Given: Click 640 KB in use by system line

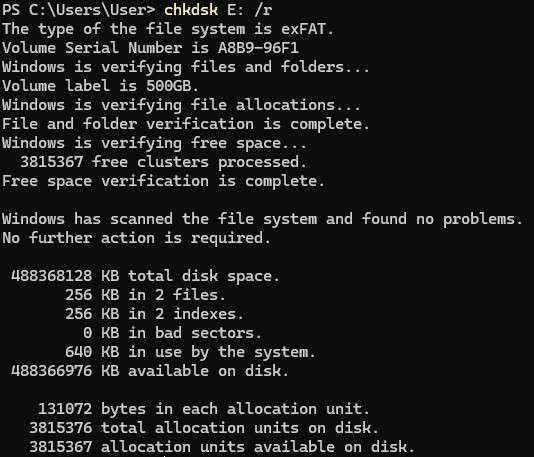Looking at the screenshot, I should (x=190, y=352).
